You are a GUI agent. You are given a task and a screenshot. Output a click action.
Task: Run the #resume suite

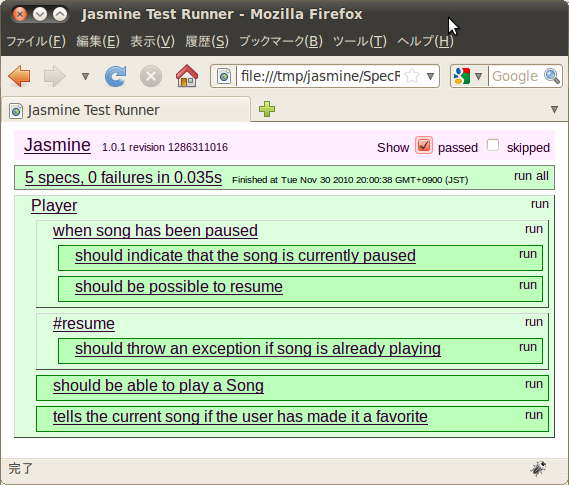[534, 322]
